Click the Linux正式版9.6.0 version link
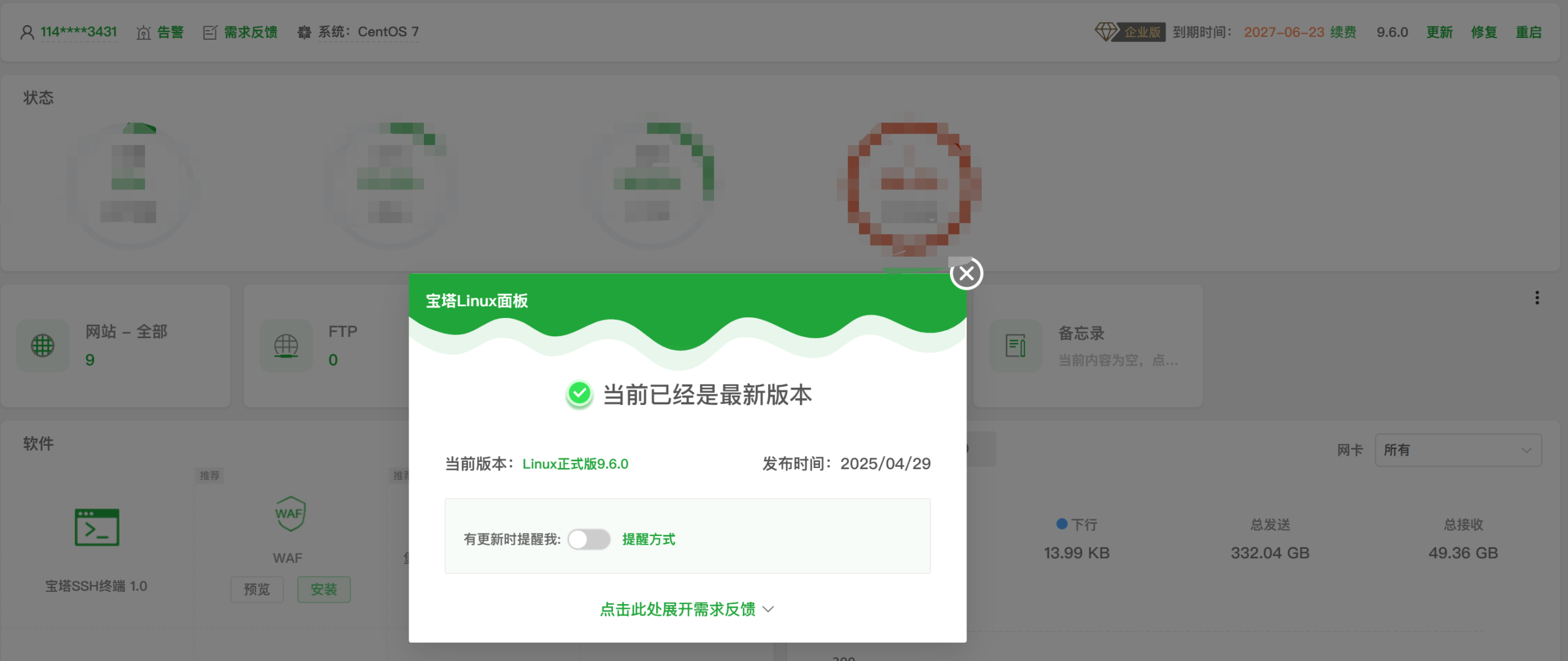This screenshot has height=661, width=1568. pos(575,464)
